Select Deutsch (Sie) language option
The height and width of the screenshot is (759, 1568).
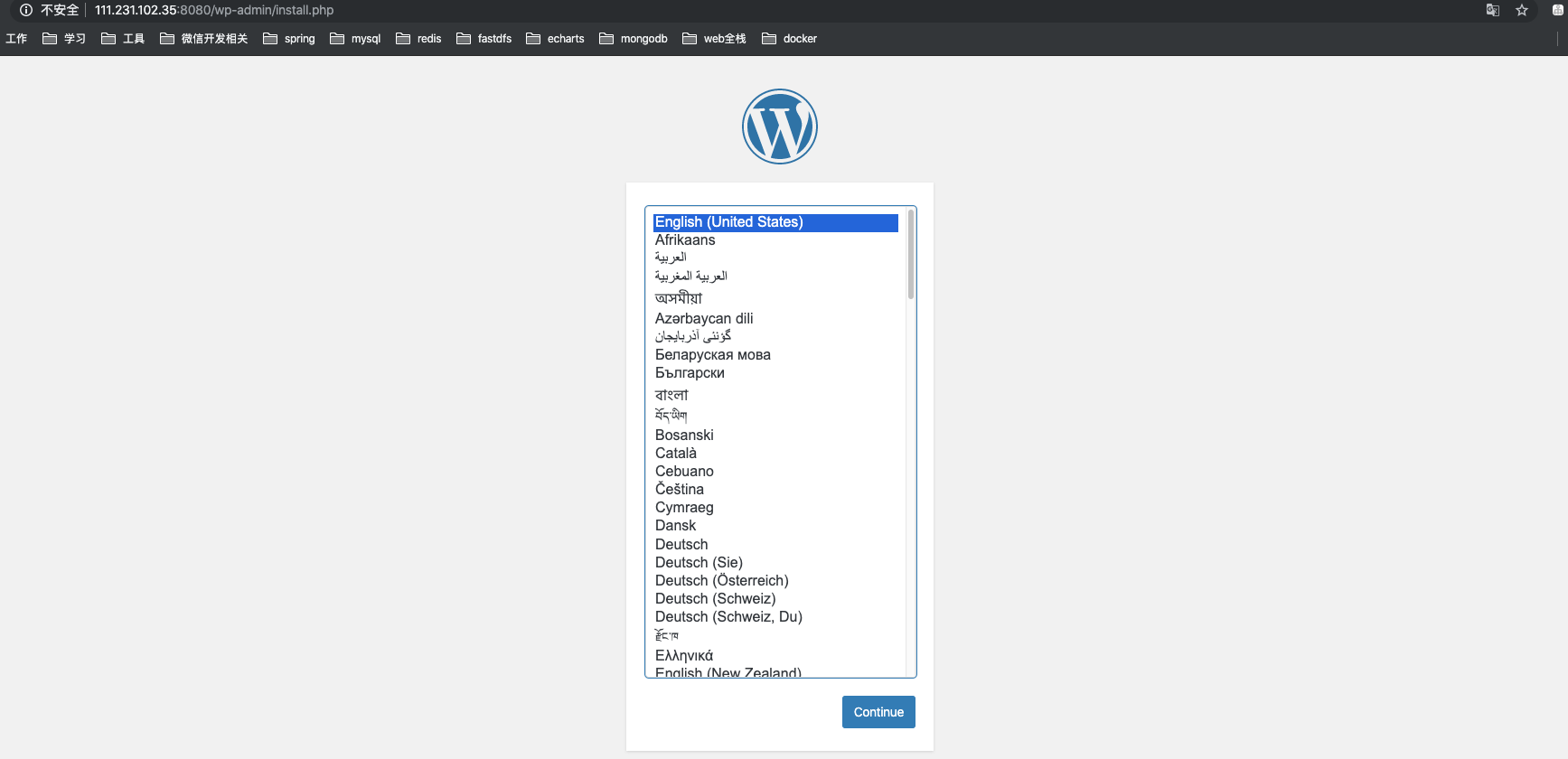775,563
